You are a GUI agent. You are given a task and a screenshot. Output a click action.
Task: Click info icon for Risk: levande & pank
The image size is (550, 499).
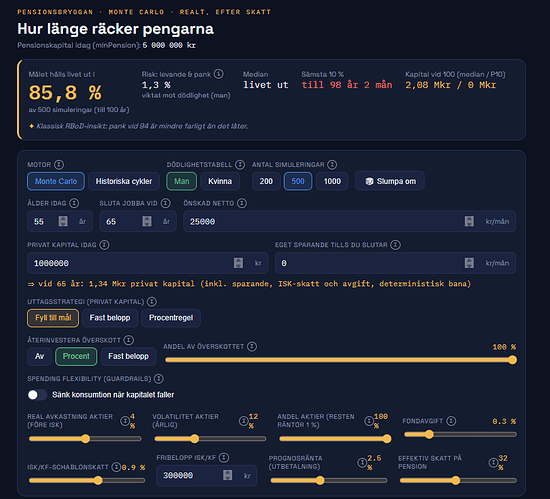coord(219,74)
